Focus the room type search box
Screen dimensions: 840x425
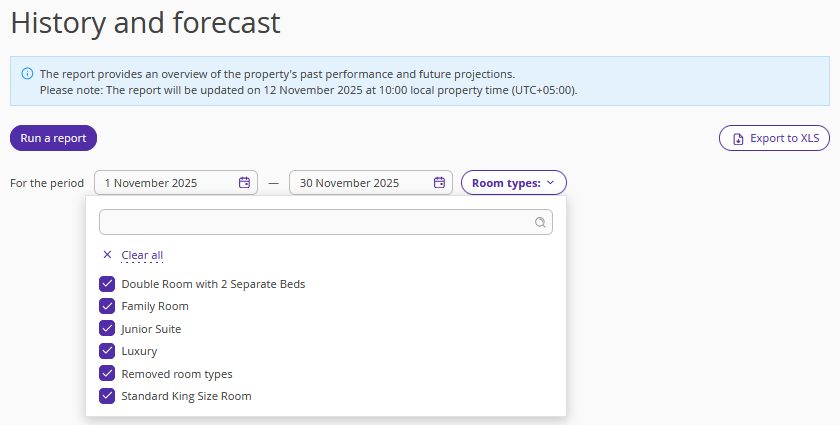tap(315, 222)
